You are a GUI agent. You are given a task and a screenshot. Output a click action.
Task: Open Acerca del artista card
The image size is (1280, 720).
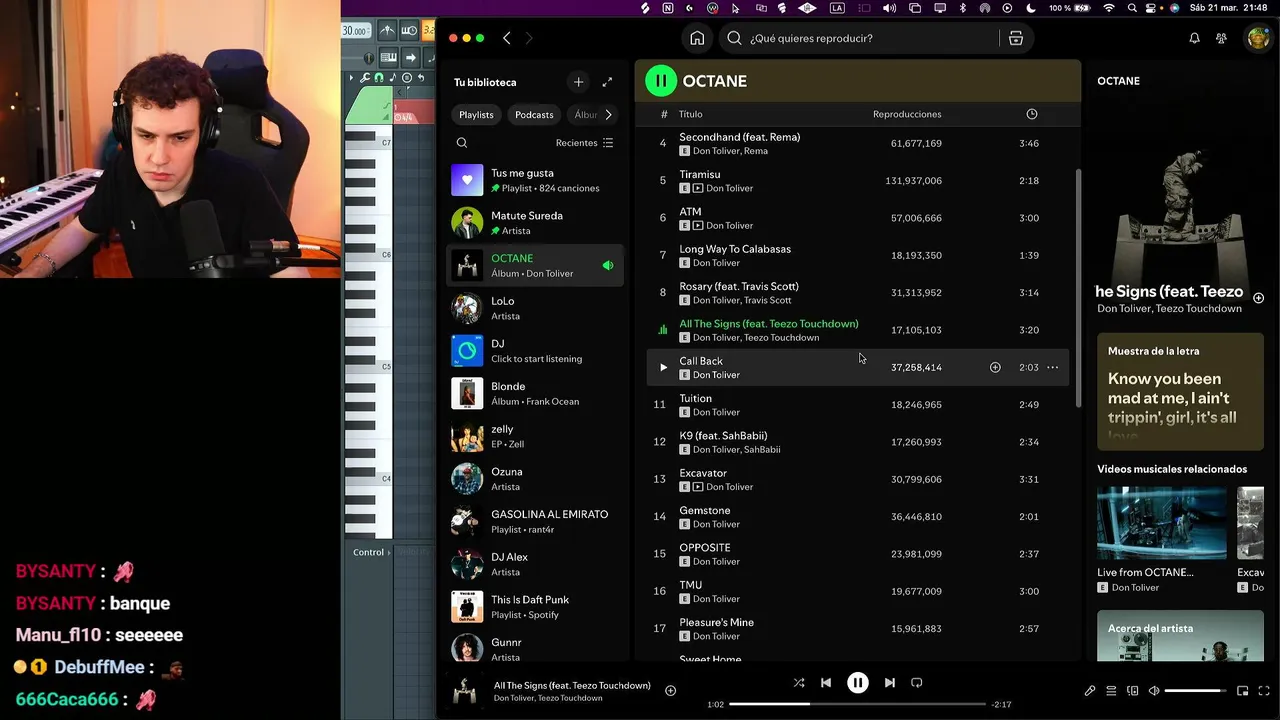(1180, 636)
